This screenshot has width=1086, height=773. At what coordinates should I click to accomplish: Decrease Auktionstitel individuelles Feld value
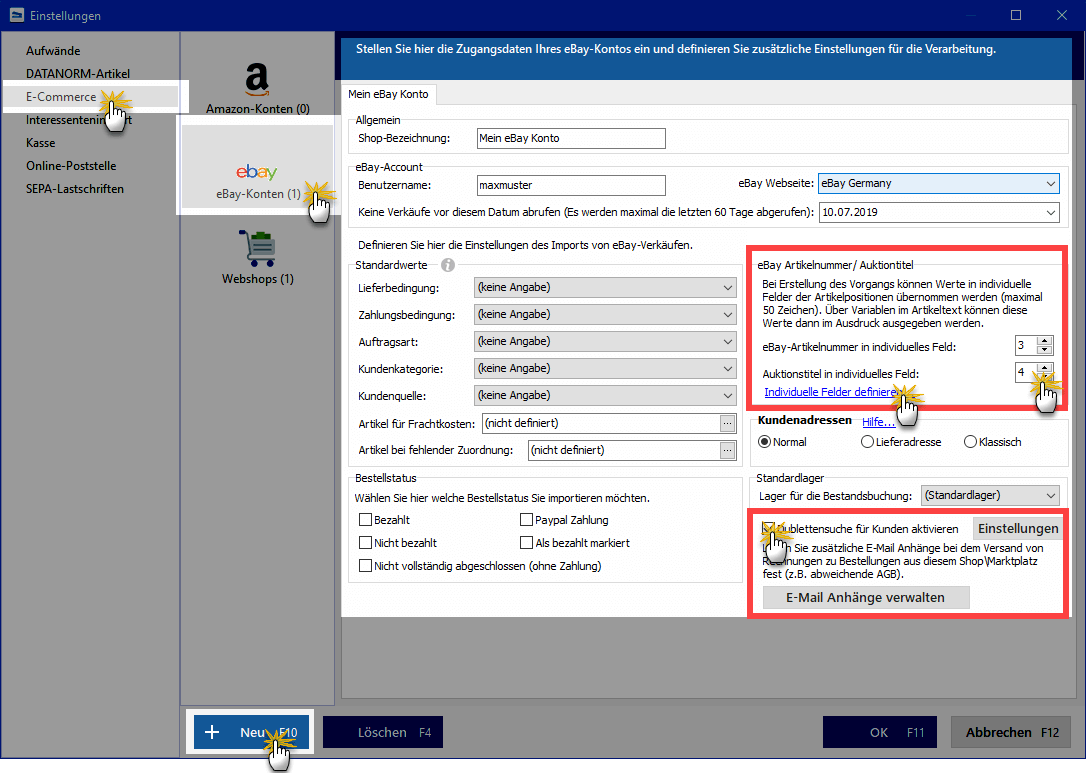tap(1044, 376)
